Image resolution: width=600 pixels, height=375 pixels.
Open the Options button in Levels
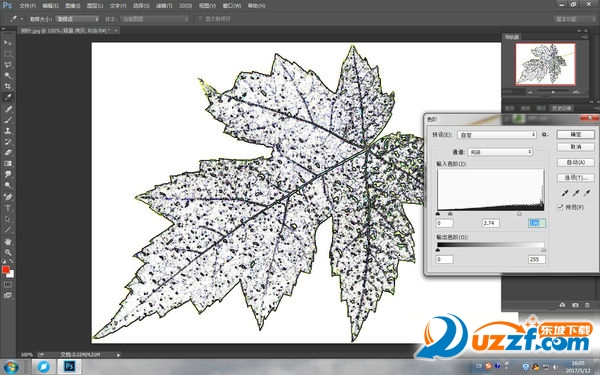point(576,178)
